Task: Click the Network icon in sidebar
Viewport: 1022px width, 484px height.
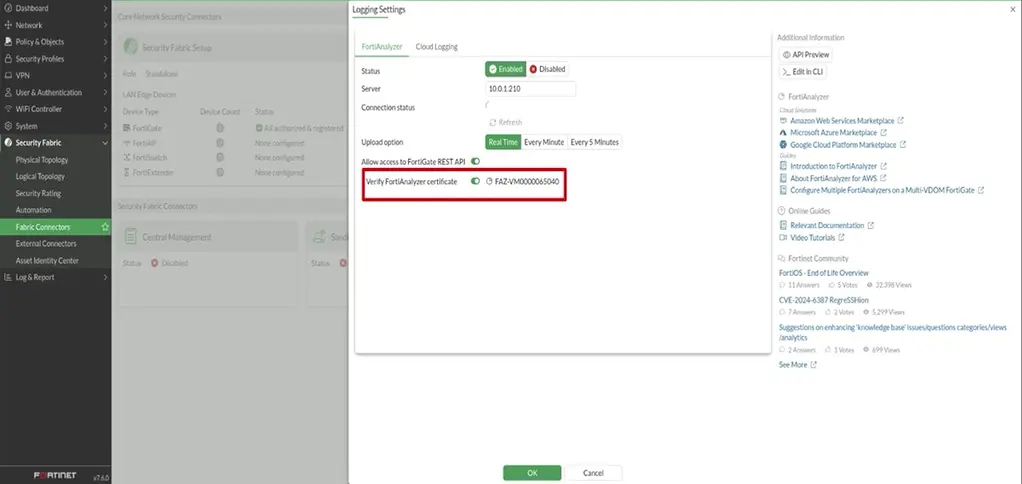Action: coord(8,25)
